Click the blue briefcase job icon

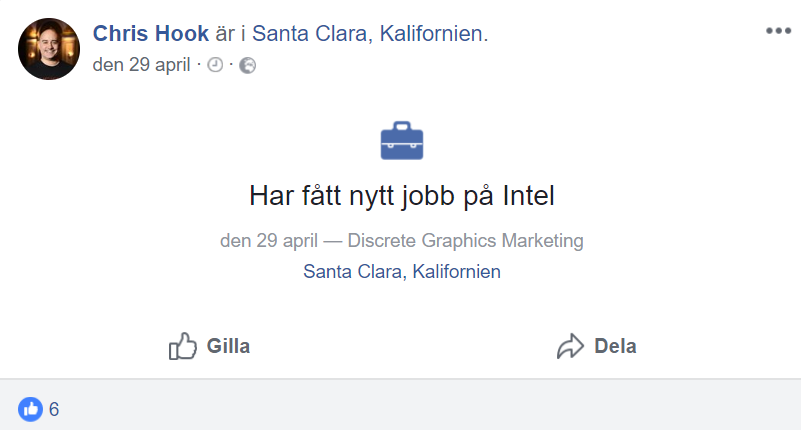402,141
